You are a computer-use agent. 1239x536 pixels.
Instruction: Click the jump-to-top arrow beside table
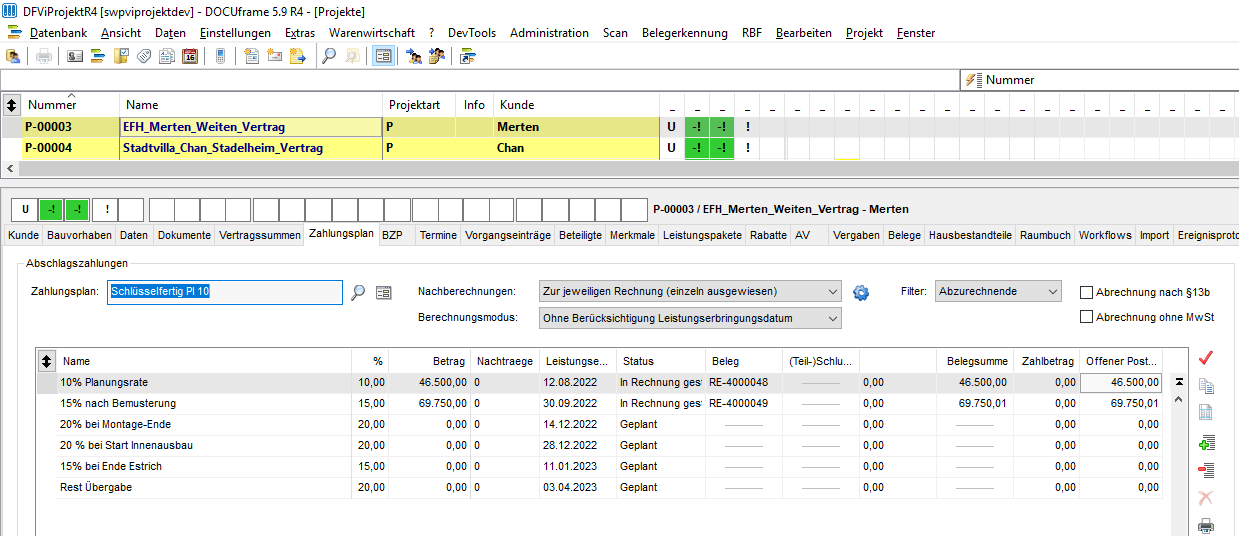(x=1179, y=382)
